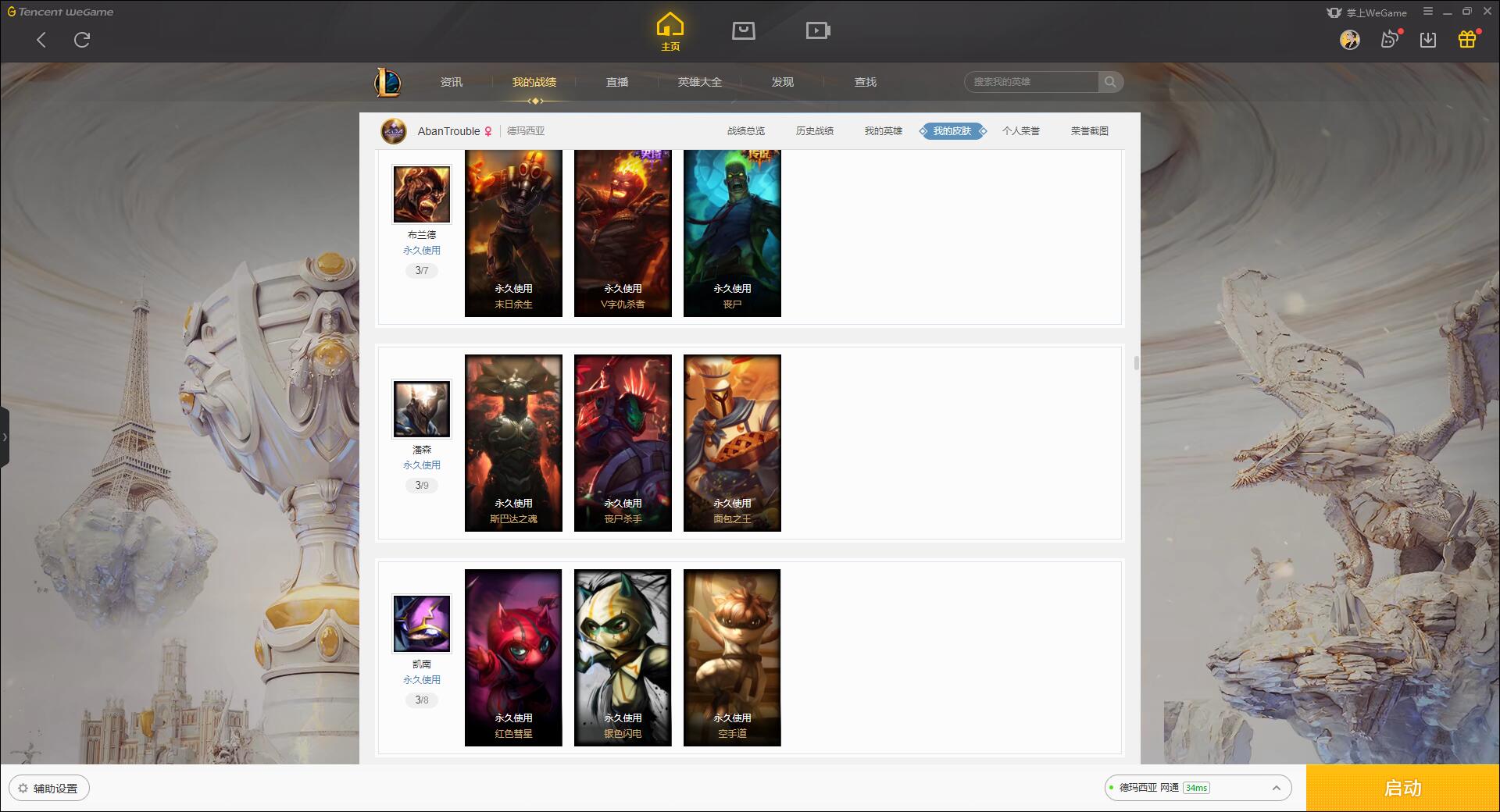Open the 主页 home icon
The width and height of the screenshot is (1500, 812).
pos(670,32)
